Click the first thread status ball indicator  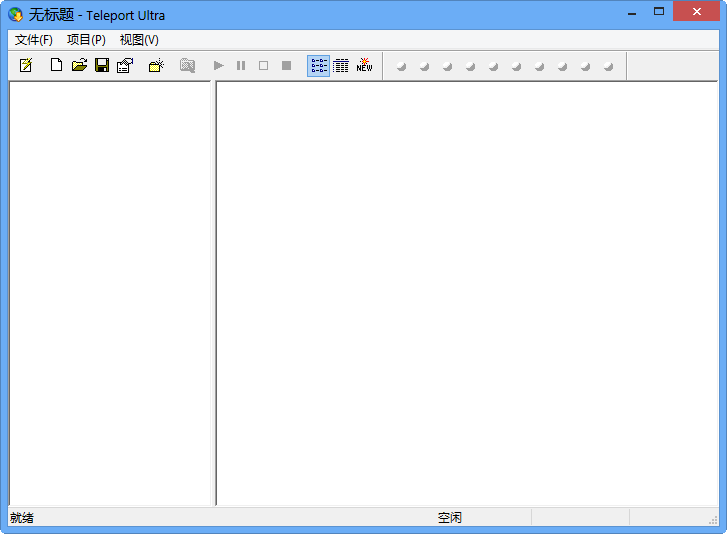pos(402,67)
